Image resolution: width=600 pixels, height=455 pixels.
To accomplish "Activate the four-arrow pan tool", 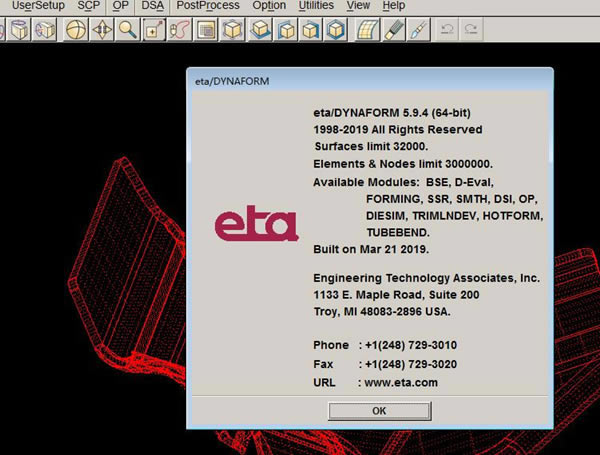I will click(101, 29).
